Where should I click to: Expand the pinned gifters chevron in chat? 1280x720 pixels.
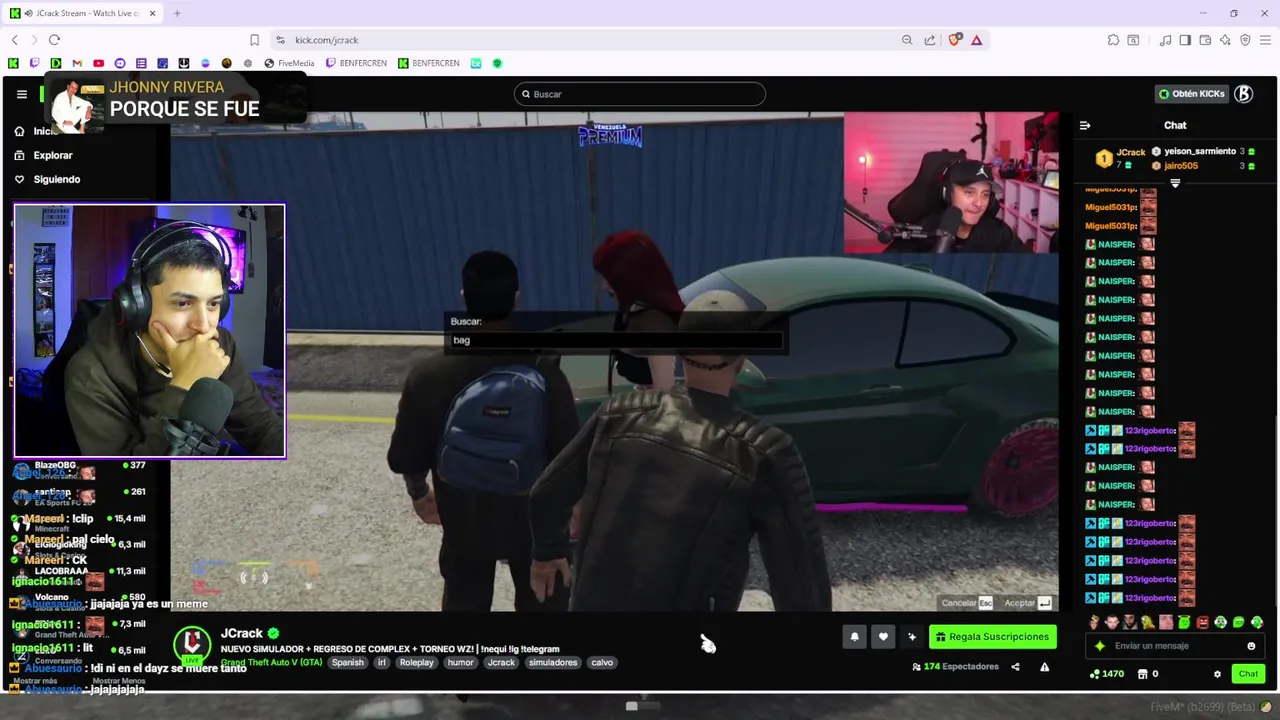tap(1175, 183)
